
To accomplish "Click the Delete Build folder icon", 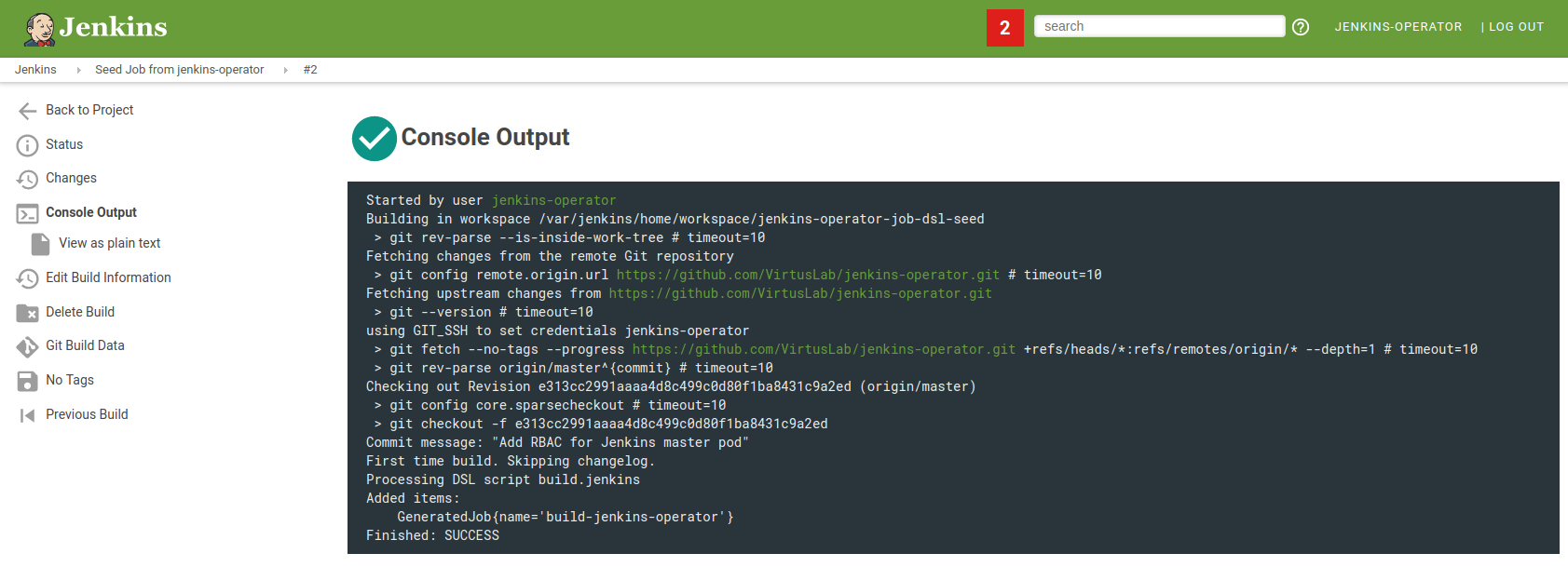I will (27, 313).
